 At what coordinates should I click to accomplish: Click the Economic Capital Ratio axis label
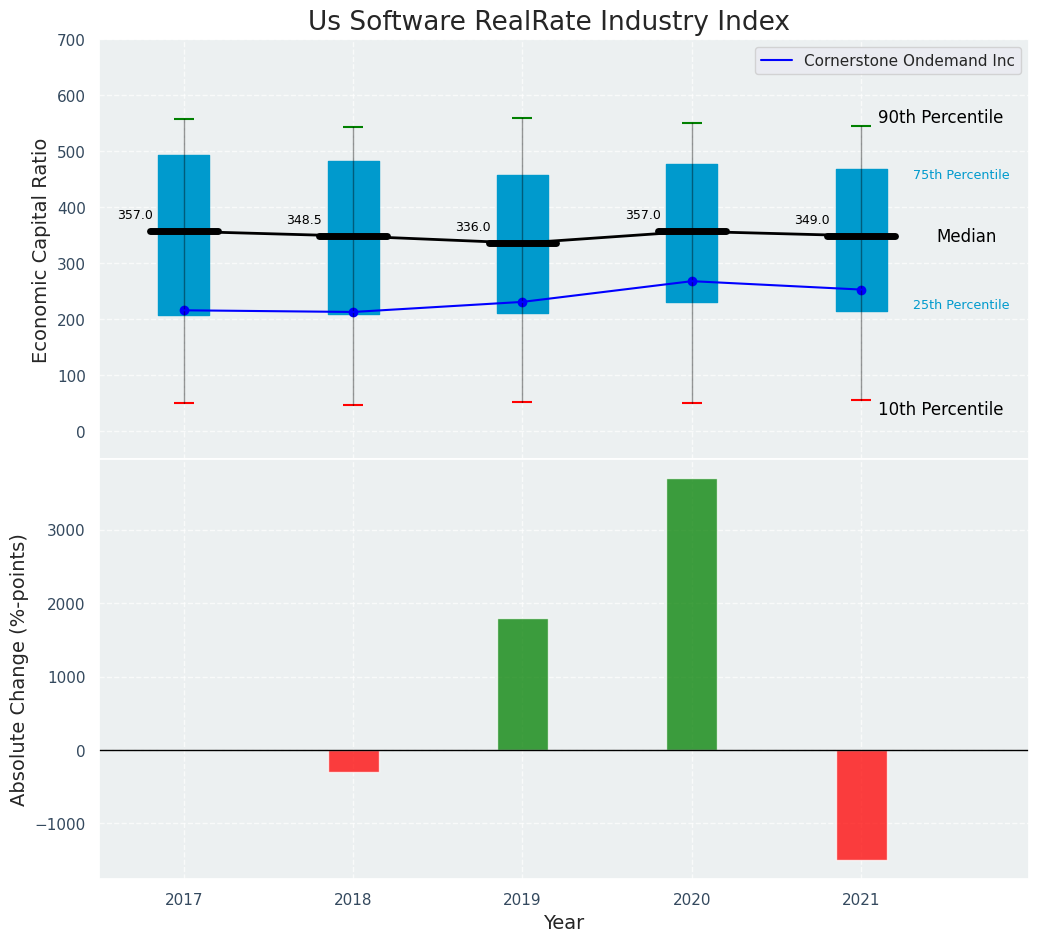pyautogui.click(x=40, y=250)
